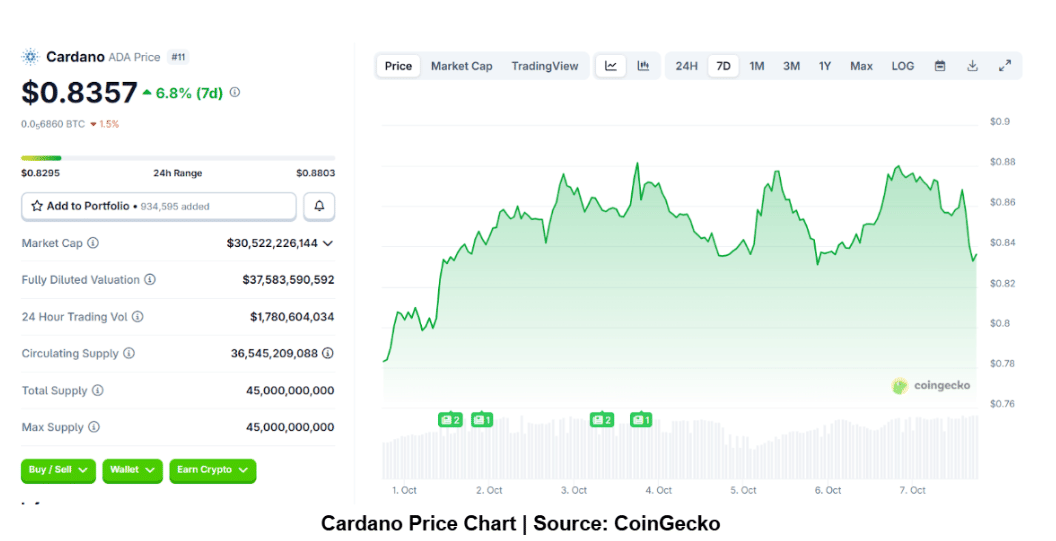
Task: Switch to line chart view icon
Action: coord(610,66)
